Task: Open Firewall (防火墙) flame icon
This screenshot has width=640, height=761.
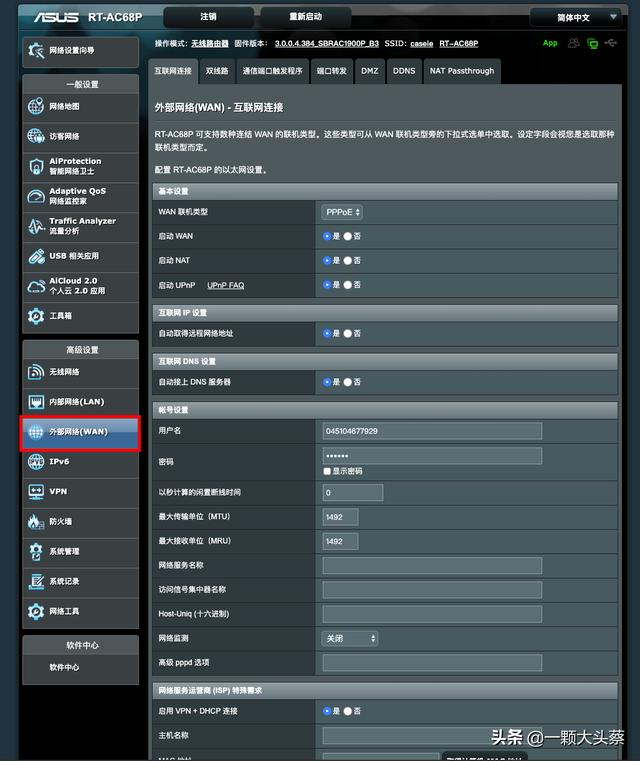Action: 36,522
